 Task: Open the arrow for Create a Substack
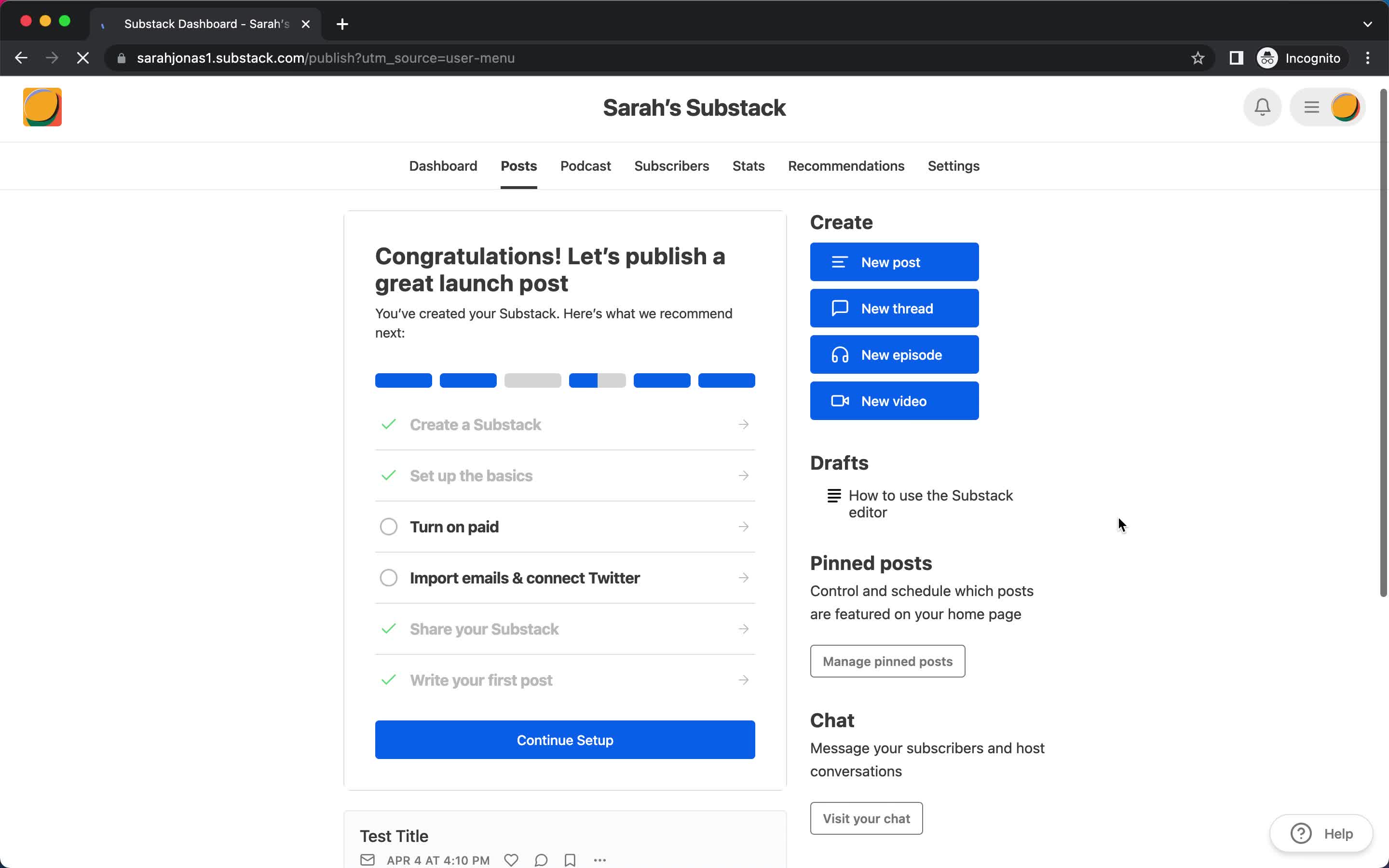[743, 424]
